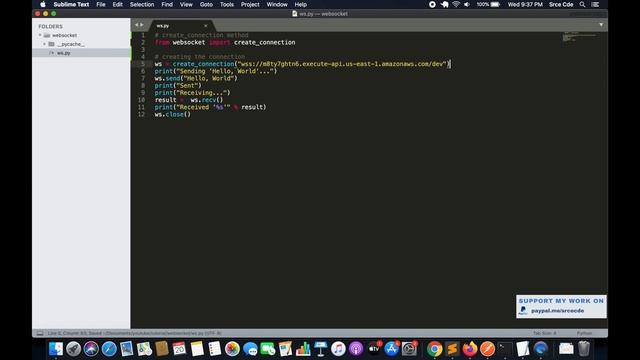Open Firefox in the dock
This screenshot has width=640, height=360.
470,349
